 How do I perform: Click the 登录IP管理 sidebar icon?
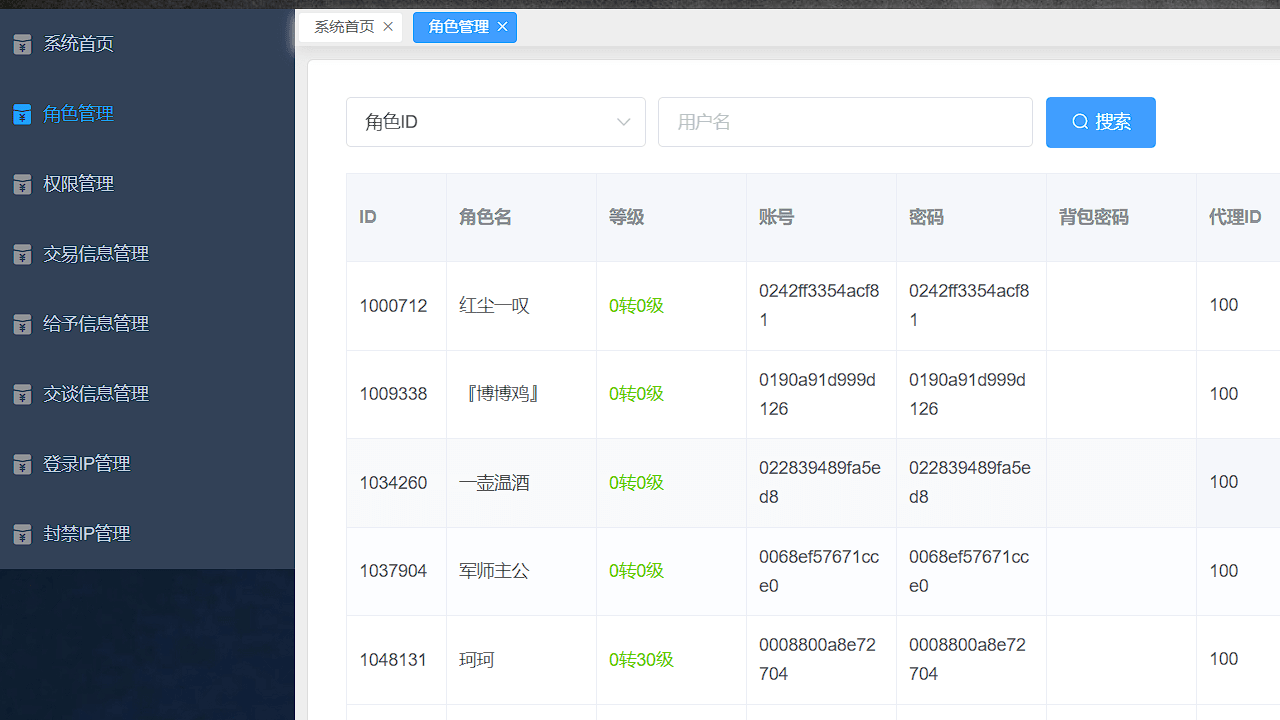coord(22,464)
